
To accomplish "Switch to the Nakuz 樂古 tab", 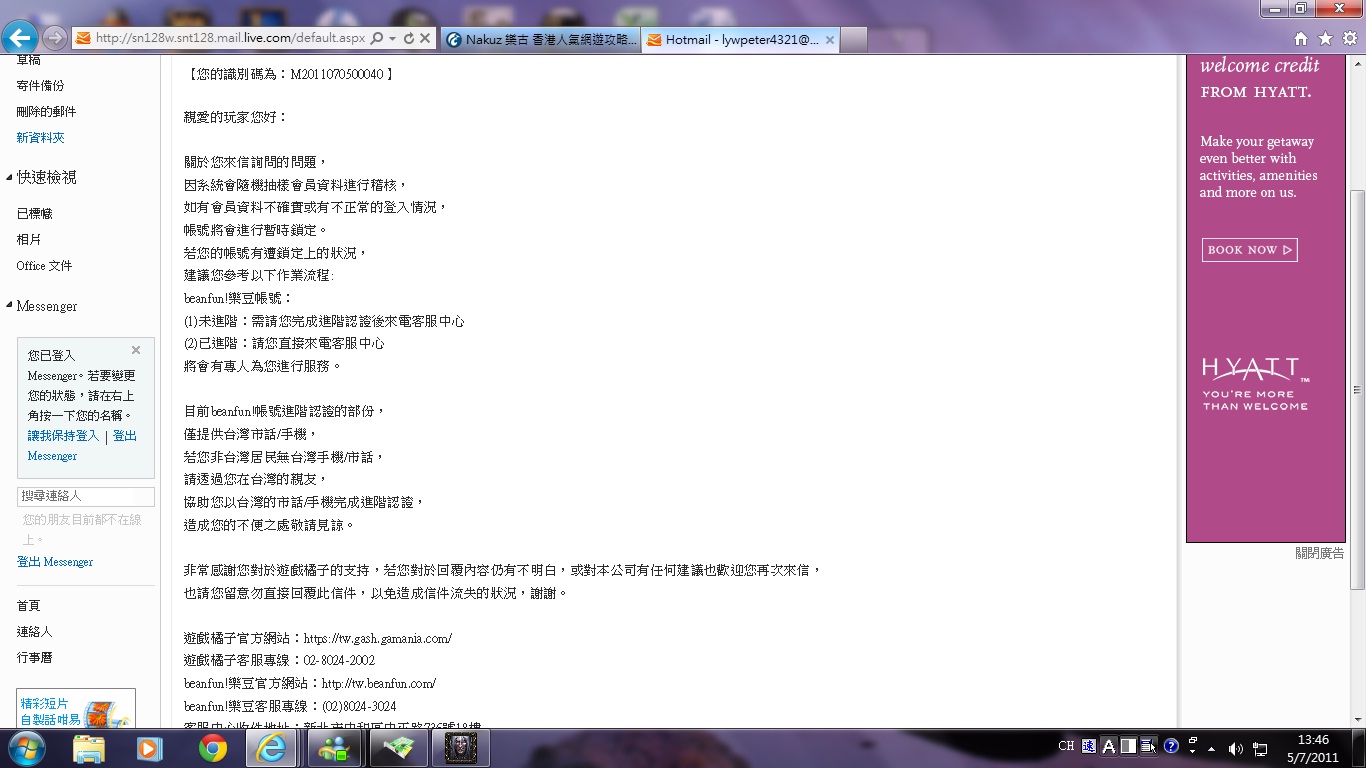I will (x=540, y=39).
